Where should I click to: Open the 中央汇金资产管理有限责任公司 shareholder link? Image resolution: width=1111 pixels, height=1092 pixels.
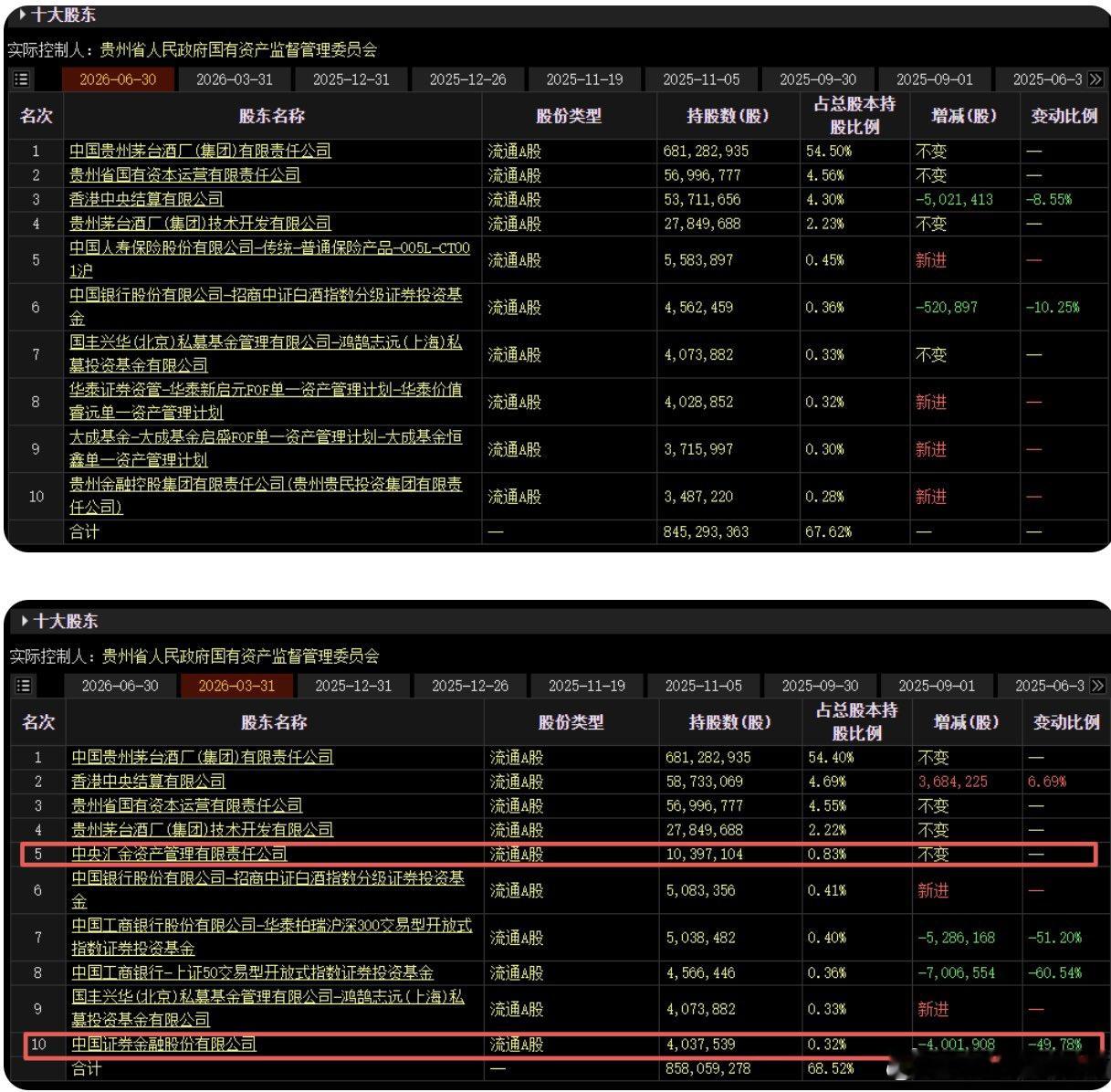click(179, 854)
